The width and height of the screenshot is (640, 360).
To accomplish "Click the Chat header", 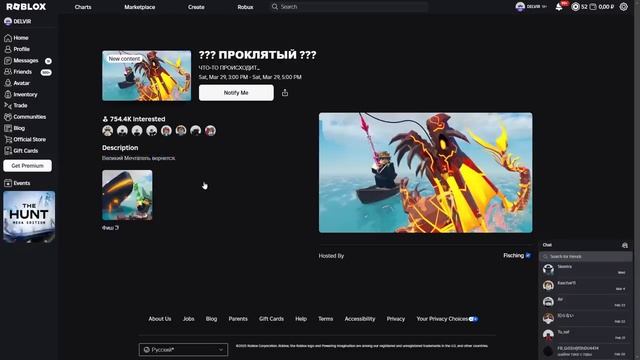I will click(547, 245).
